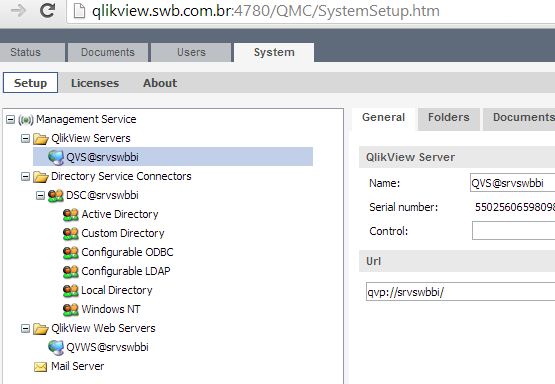Click the qvp://srvswbbi/ Url field
This screenshot has width=555, height=384.
pos(460,292)
